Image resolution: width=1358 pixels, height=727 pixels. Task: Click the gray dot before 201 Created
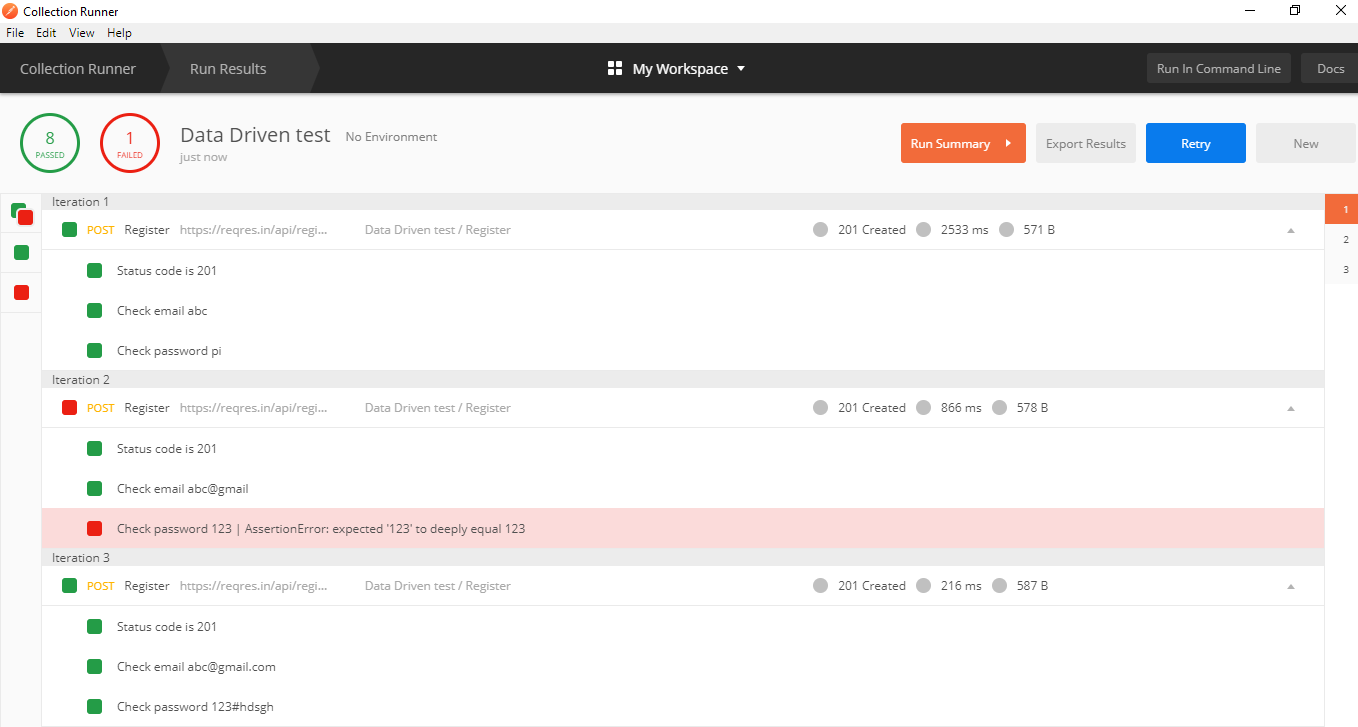(x=820, y=229)
